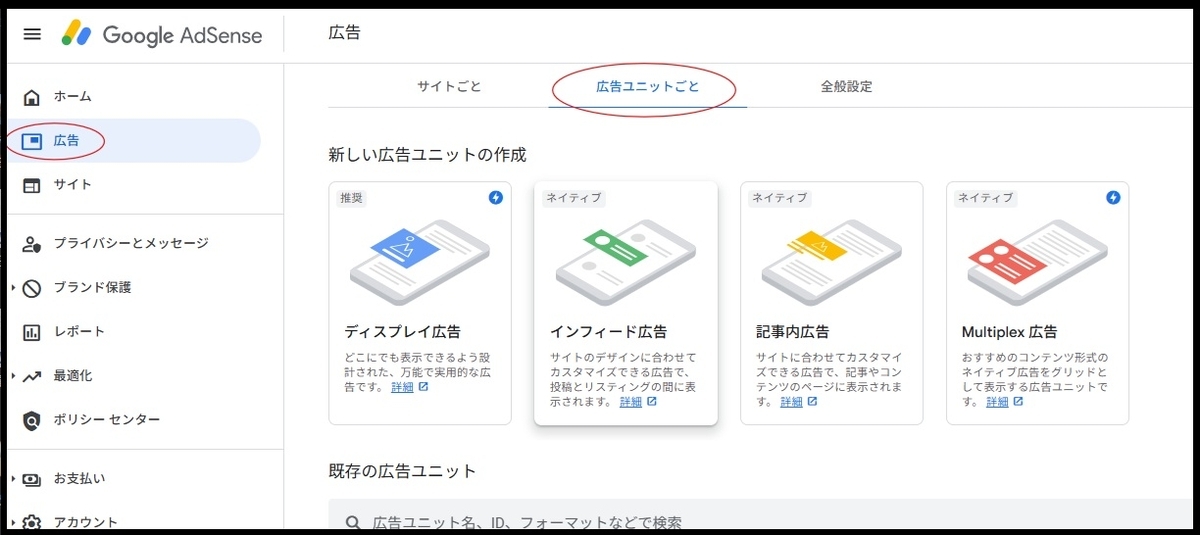The image size is (1200, 535).
Task: Click the 既存の広告ユニット heading
Action: (x=402, y=471)
